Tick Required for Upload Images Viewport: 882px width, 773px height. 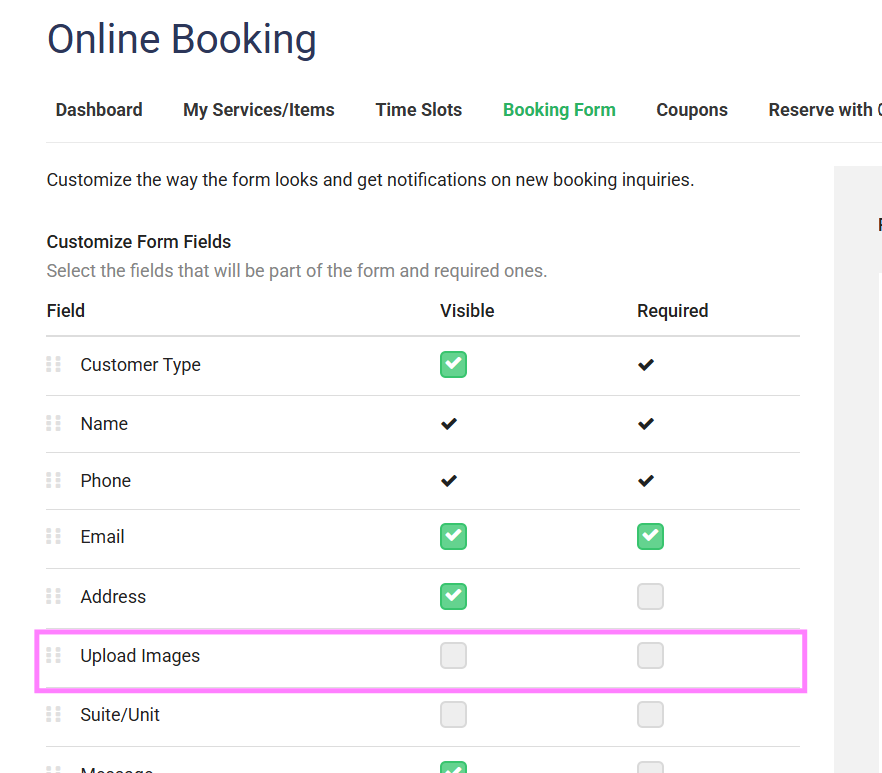[650, 656]
